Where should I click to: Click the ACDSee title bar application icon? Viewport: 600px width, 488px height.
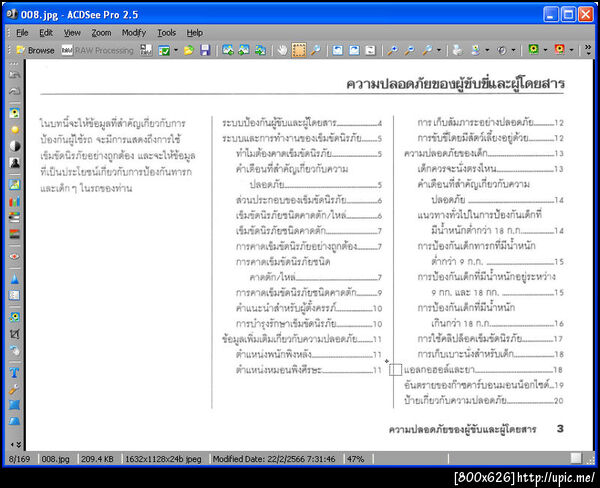point(12,15)
